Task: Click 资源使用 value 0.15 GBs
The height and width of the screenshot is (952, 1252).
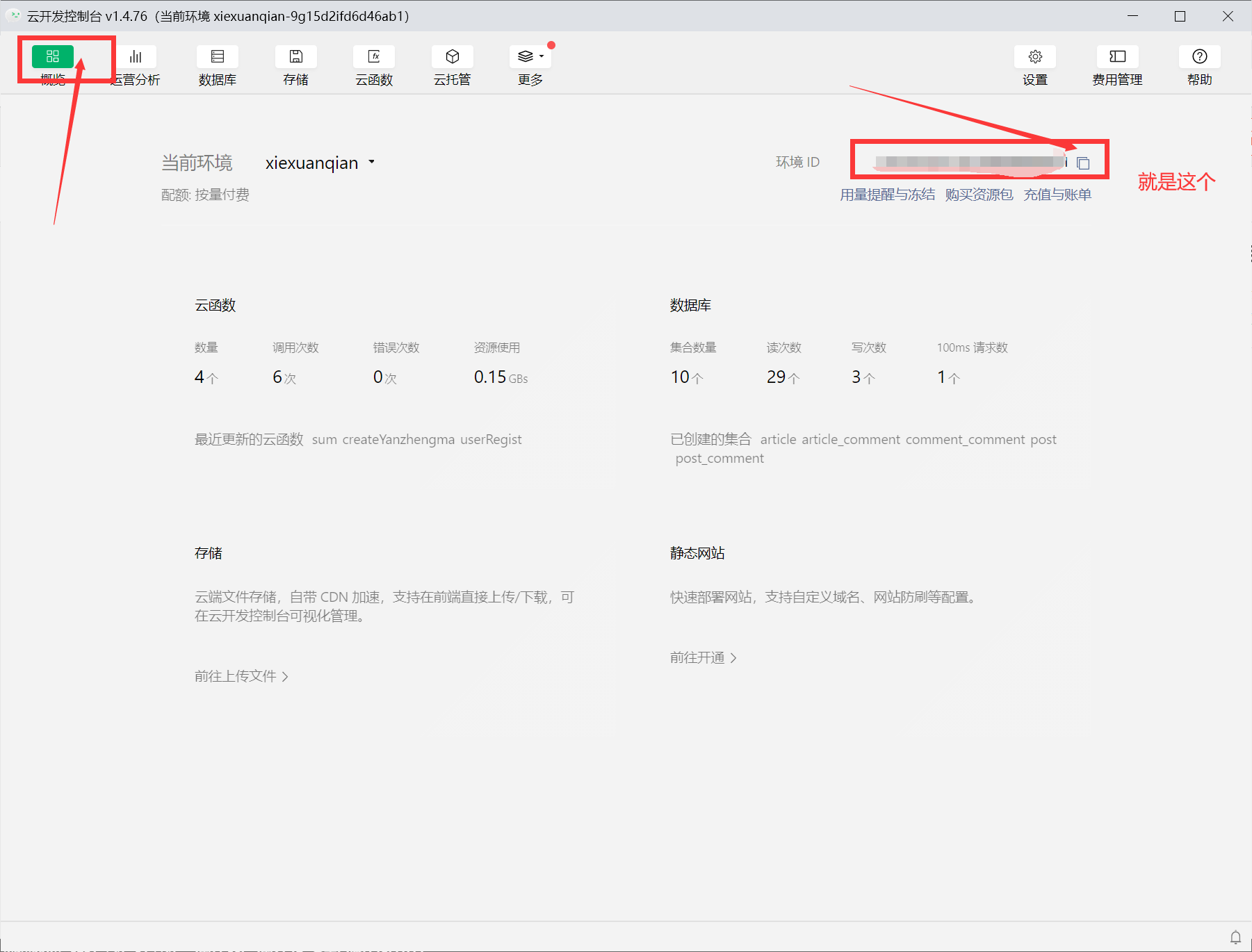Action: pos(501,377)
